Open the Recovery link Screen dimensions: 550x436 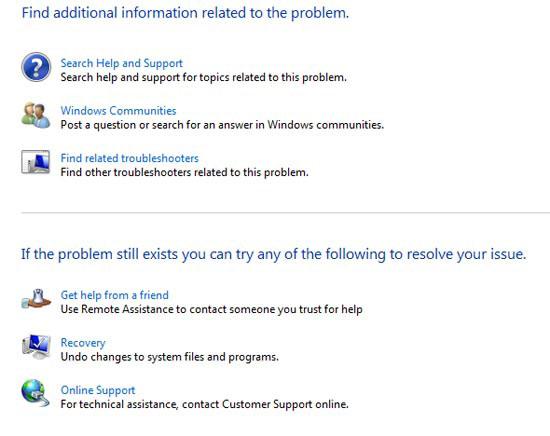pyautogui.click(x=83, y=343)
